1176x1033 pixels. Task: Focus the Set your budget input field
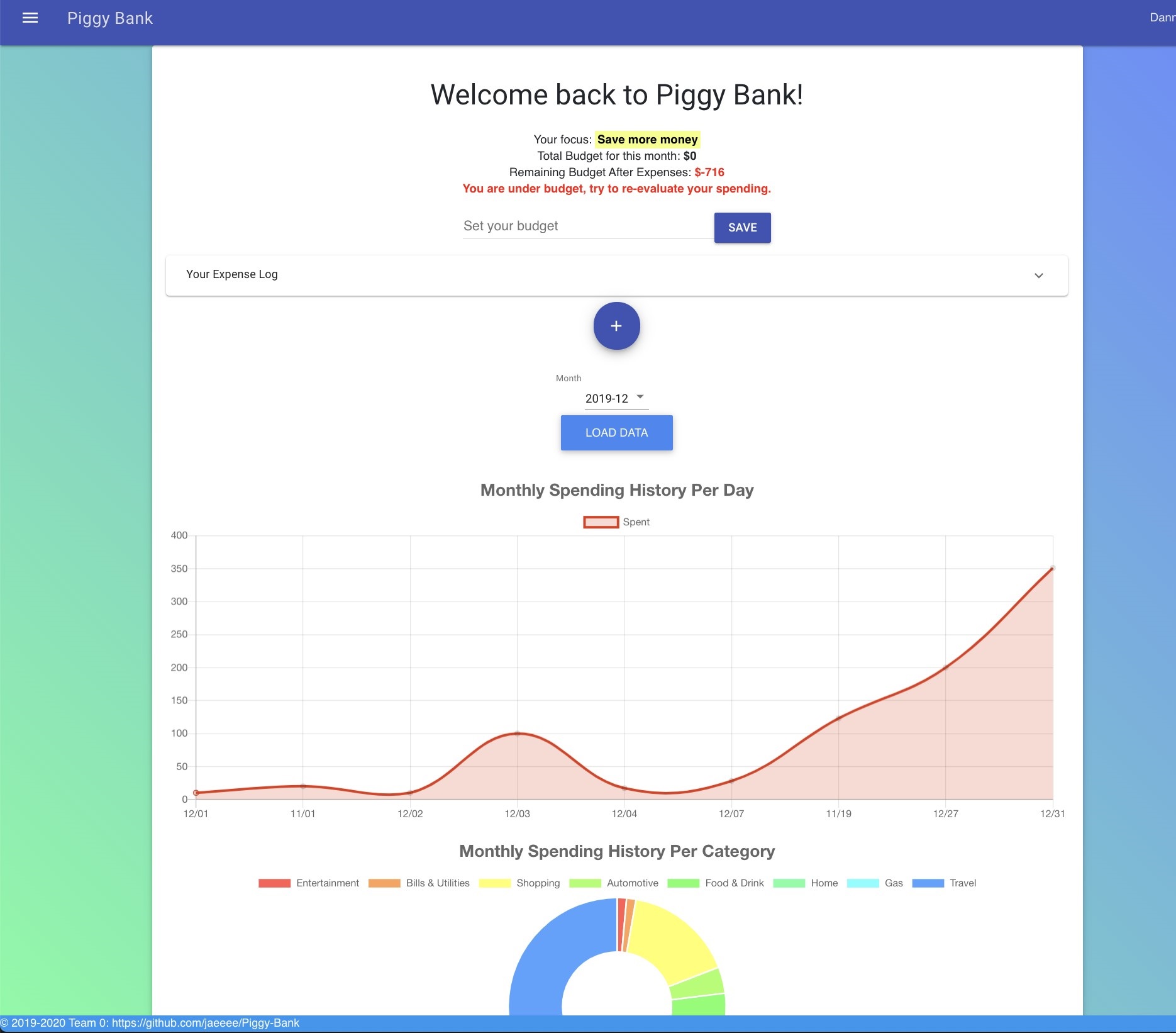587,226
